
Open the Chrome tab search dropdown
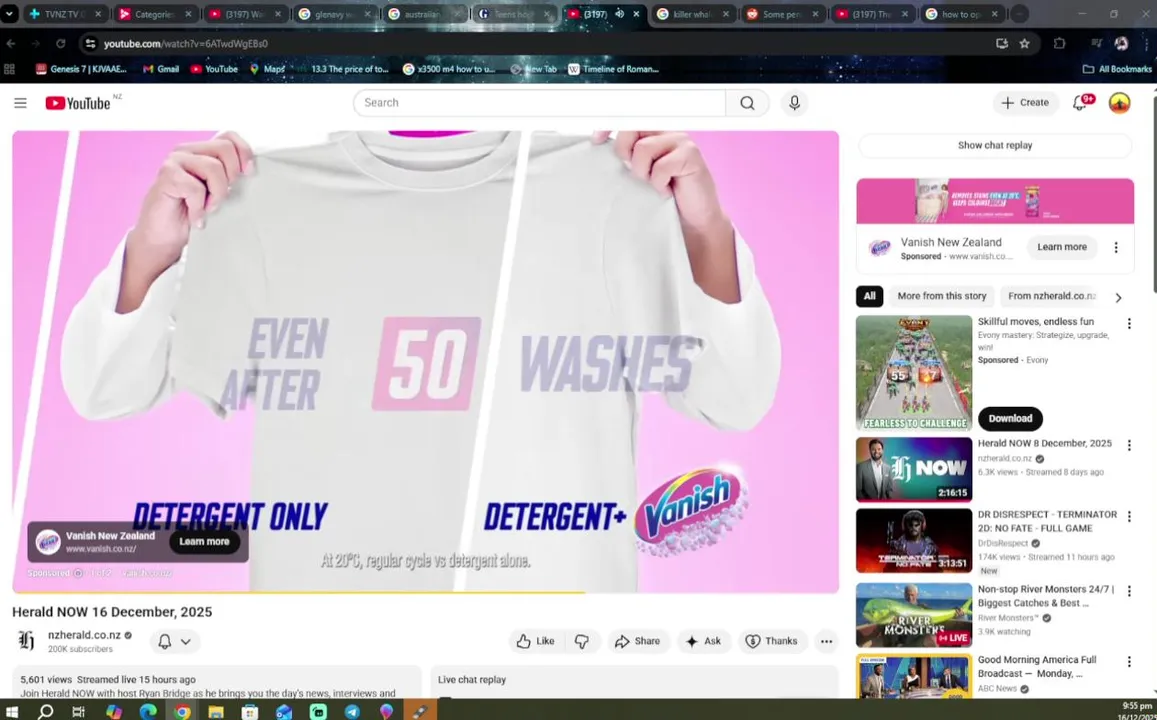pyautogui.click(x=9, y=14)
